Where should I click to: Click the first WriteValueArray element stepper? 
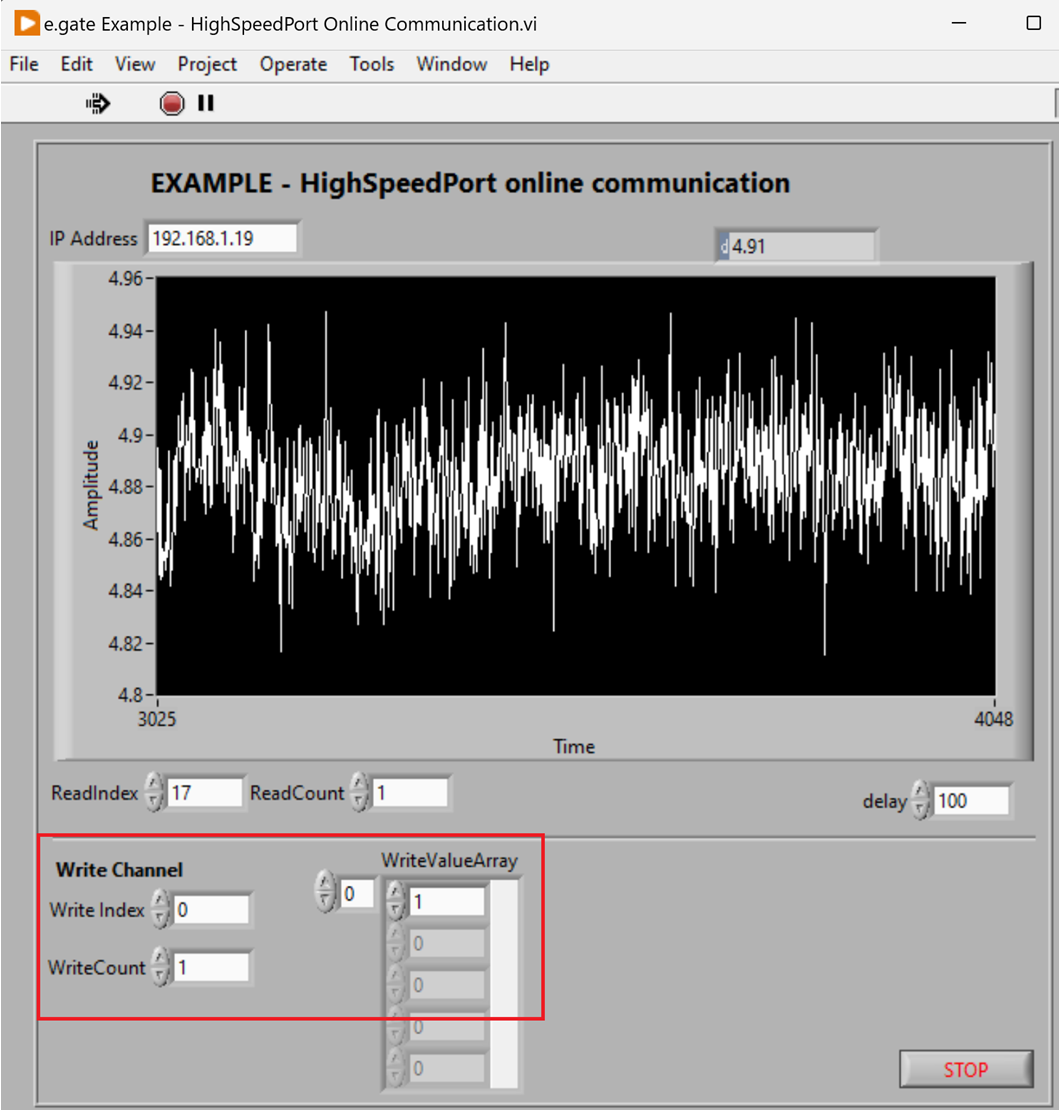[x=396, y=901]
